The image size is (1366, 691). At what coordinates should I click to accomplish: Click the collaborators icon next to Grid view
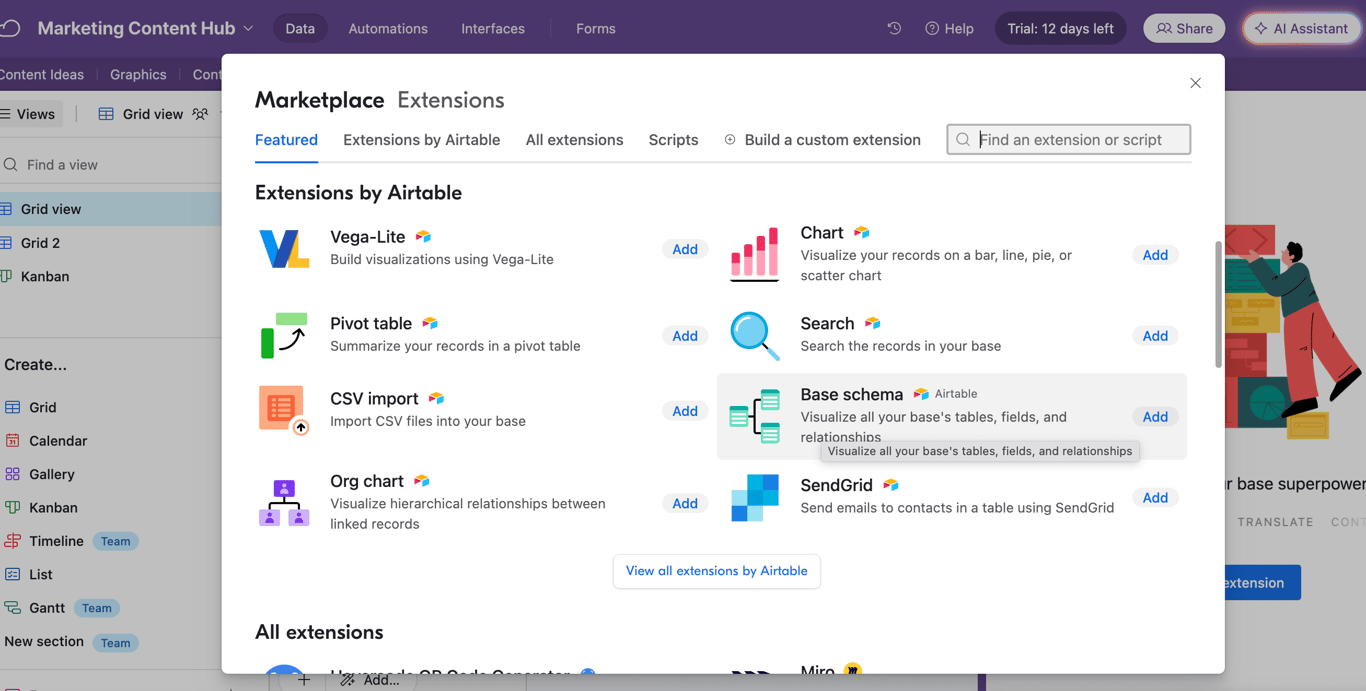200,114
